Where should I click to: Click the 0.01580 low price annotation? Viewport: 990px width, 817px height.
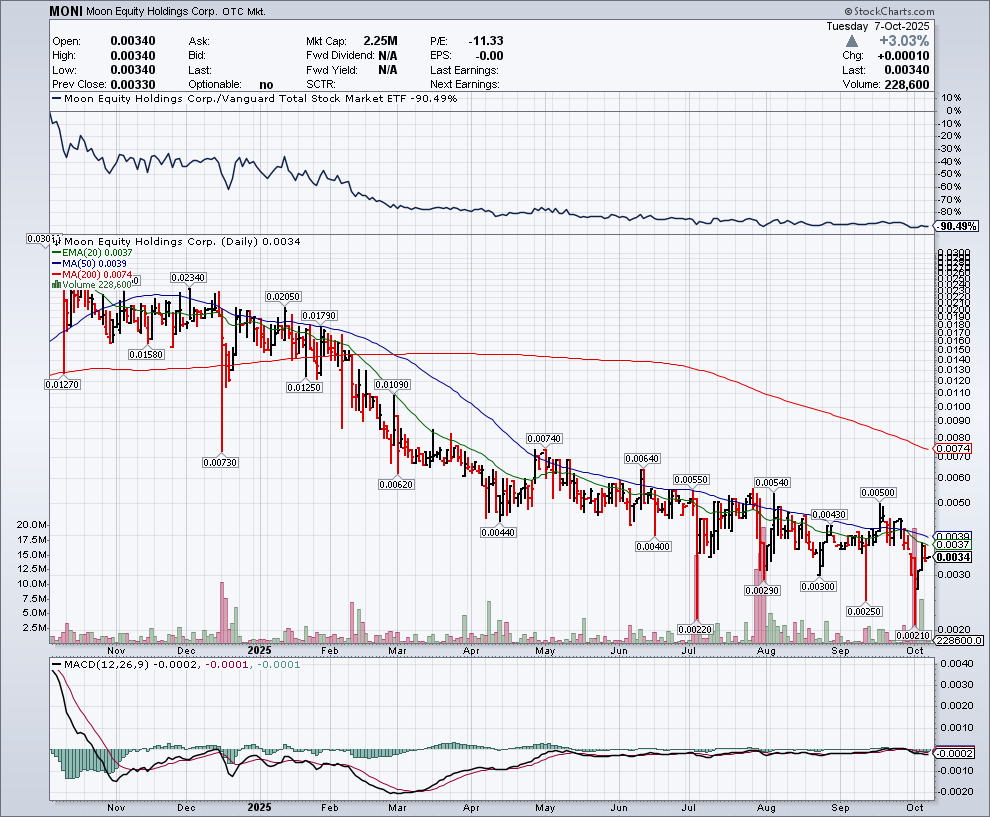coord(146,355)
